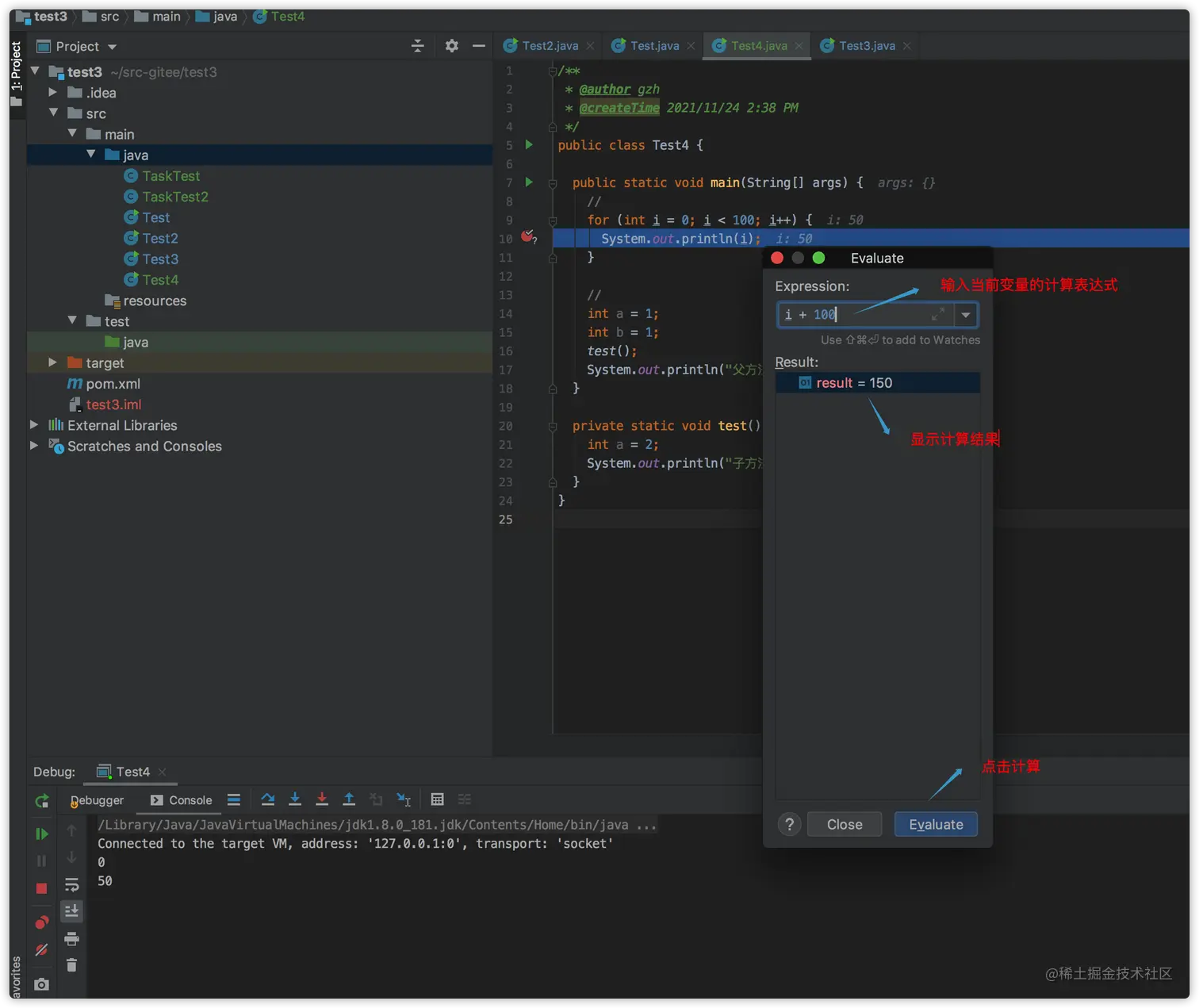The height and width of the screenshot is (1008, 1199).
Task: Expand Scratches and Consoles node
Action: coord(34,446)
